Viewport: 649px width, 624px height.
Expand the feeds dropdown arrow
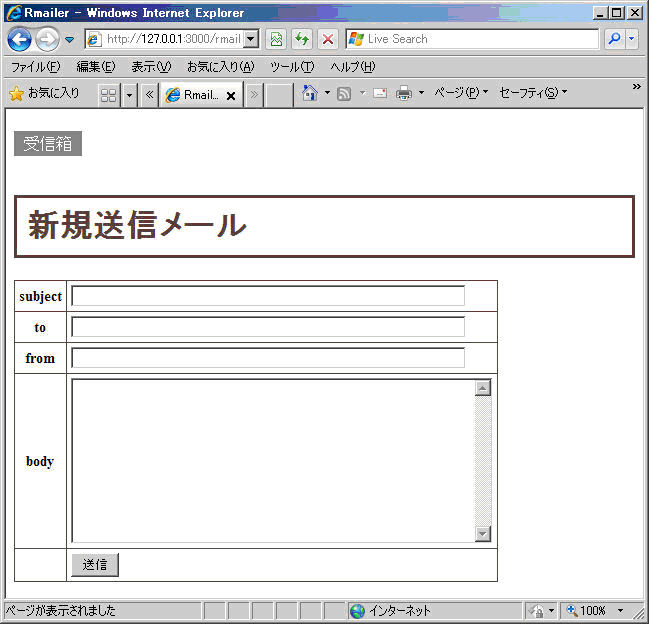click(x=363, y=93)
